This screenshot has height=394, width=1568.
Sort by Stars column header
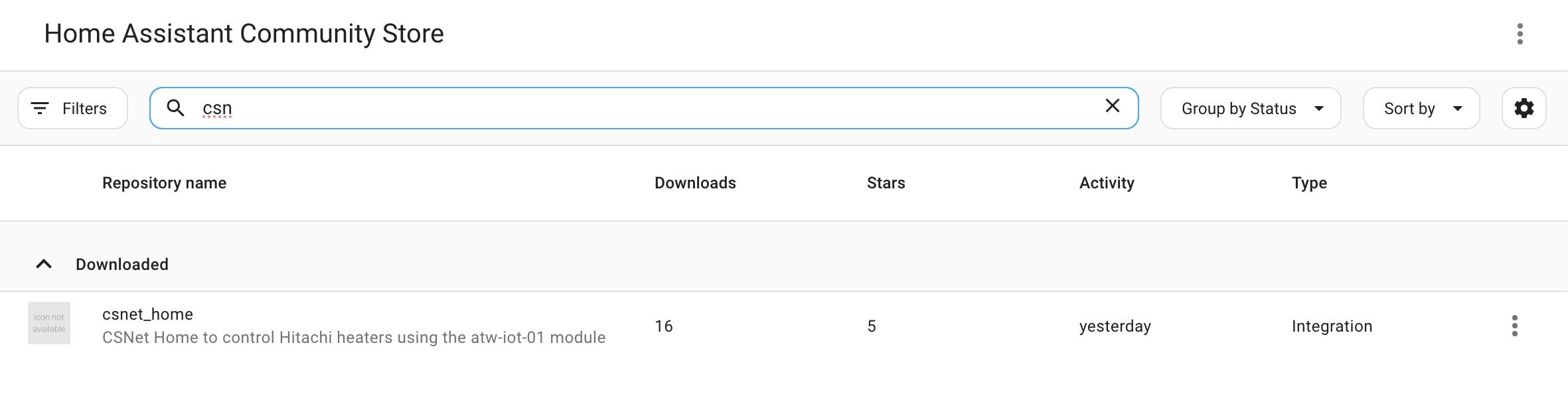[x=886, y=183]
